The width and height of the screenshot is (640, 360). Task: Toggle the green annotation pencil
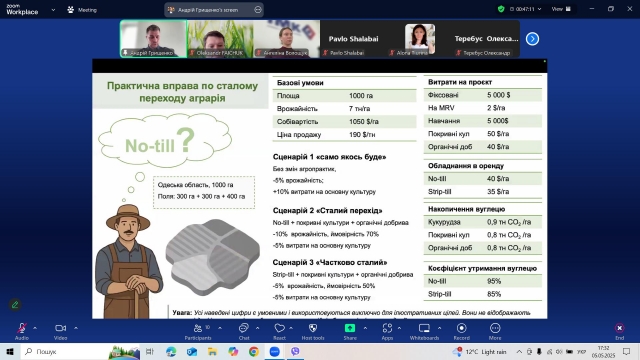15,304
